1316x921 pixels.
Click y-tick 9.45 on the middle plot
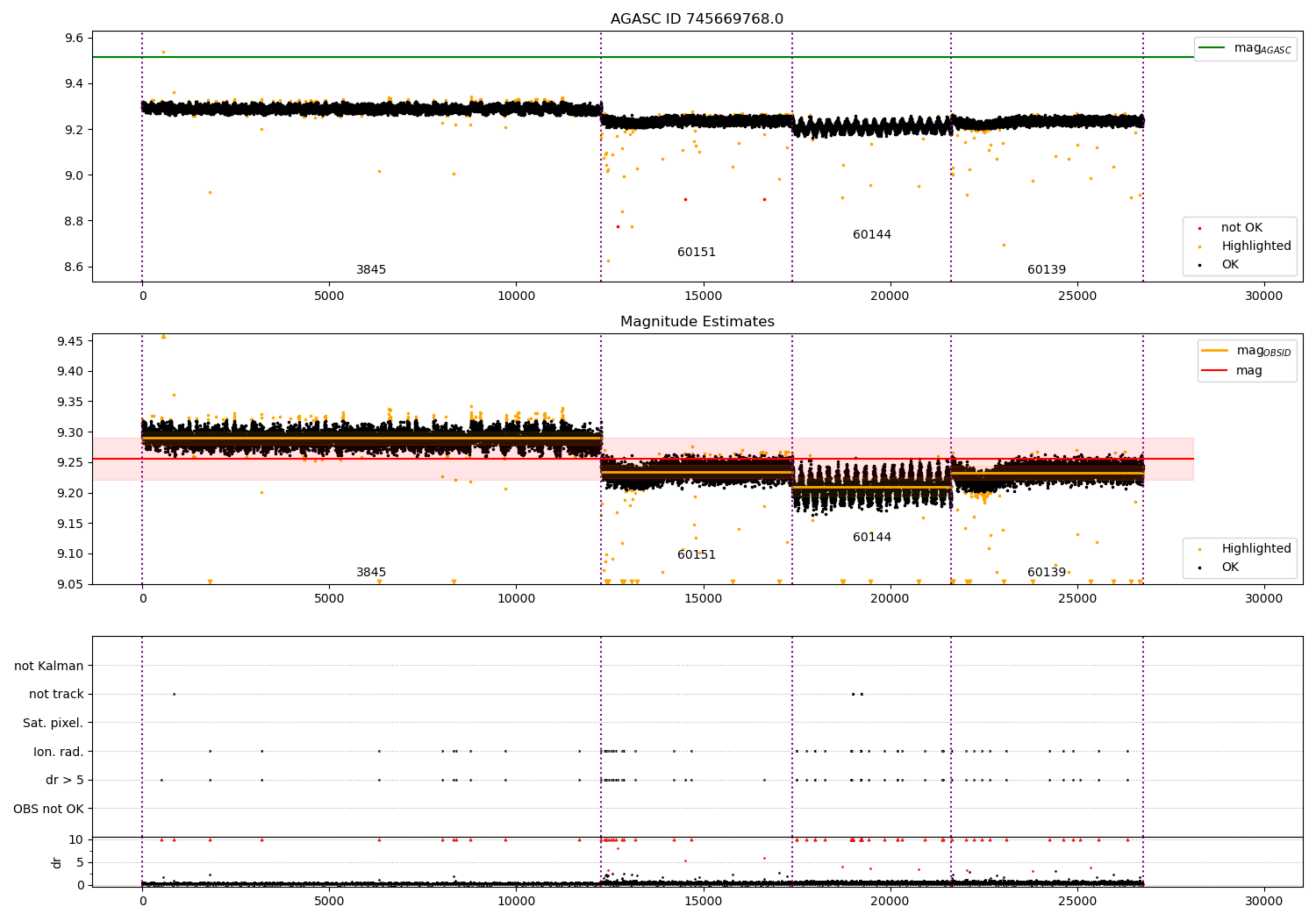(70, 341)
